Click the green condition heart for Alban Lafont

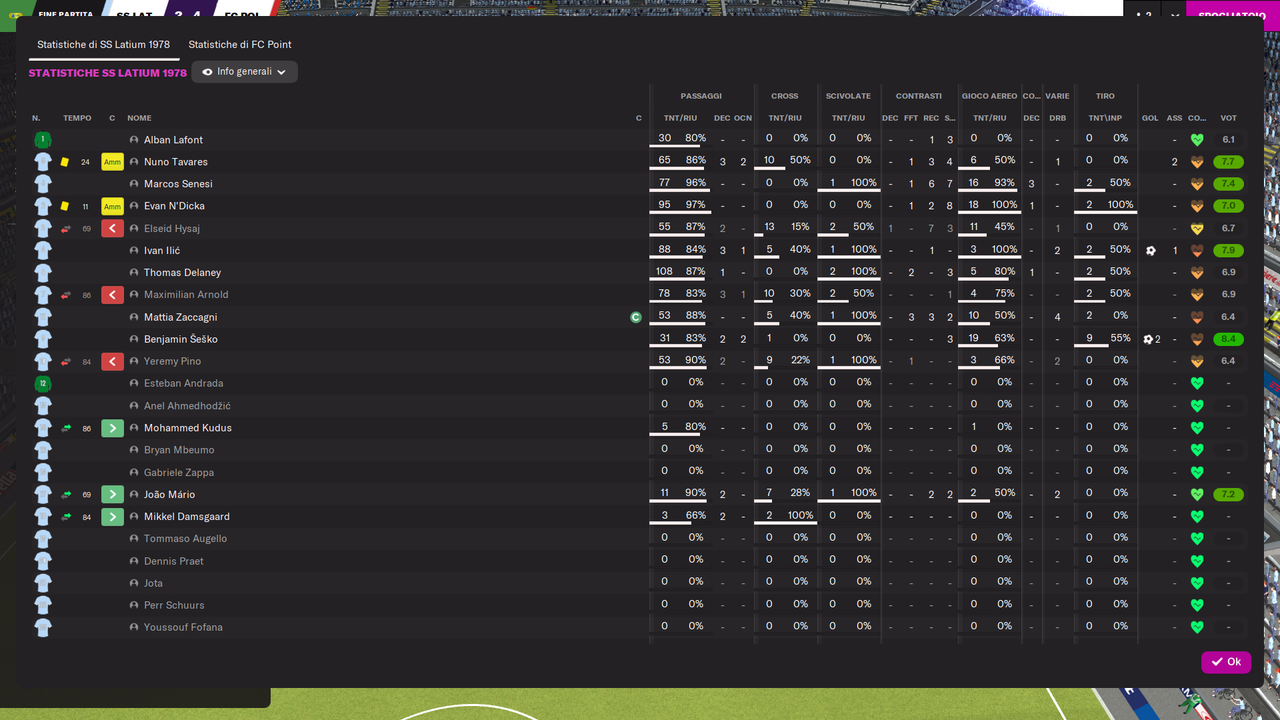click(1197, 140)
